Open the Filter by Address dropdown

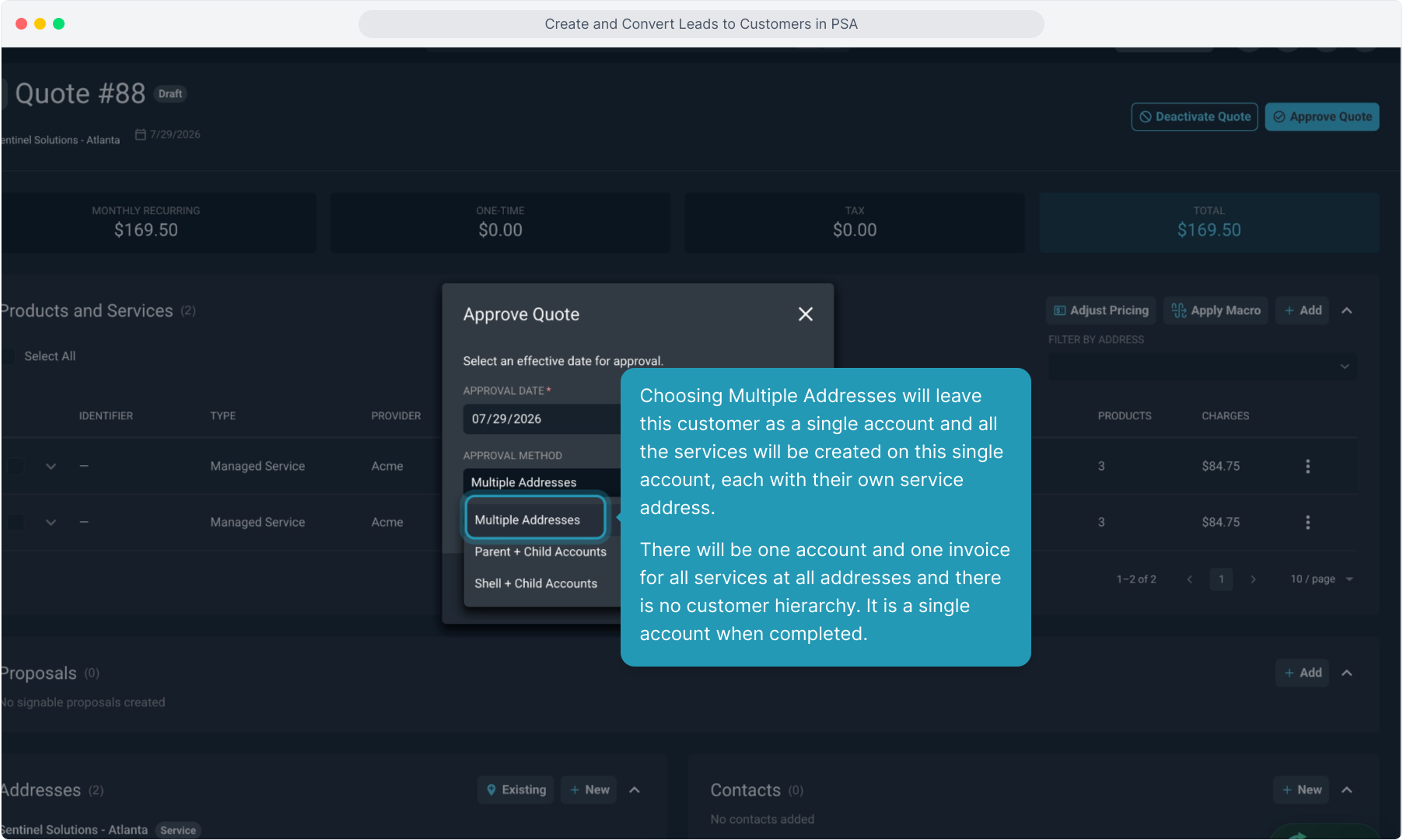1202,366
